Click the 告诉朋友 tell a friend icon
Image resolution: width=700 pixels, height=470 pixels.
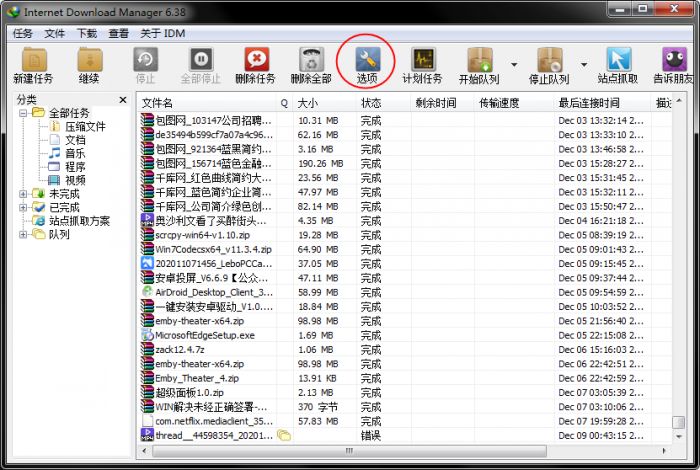674,59
